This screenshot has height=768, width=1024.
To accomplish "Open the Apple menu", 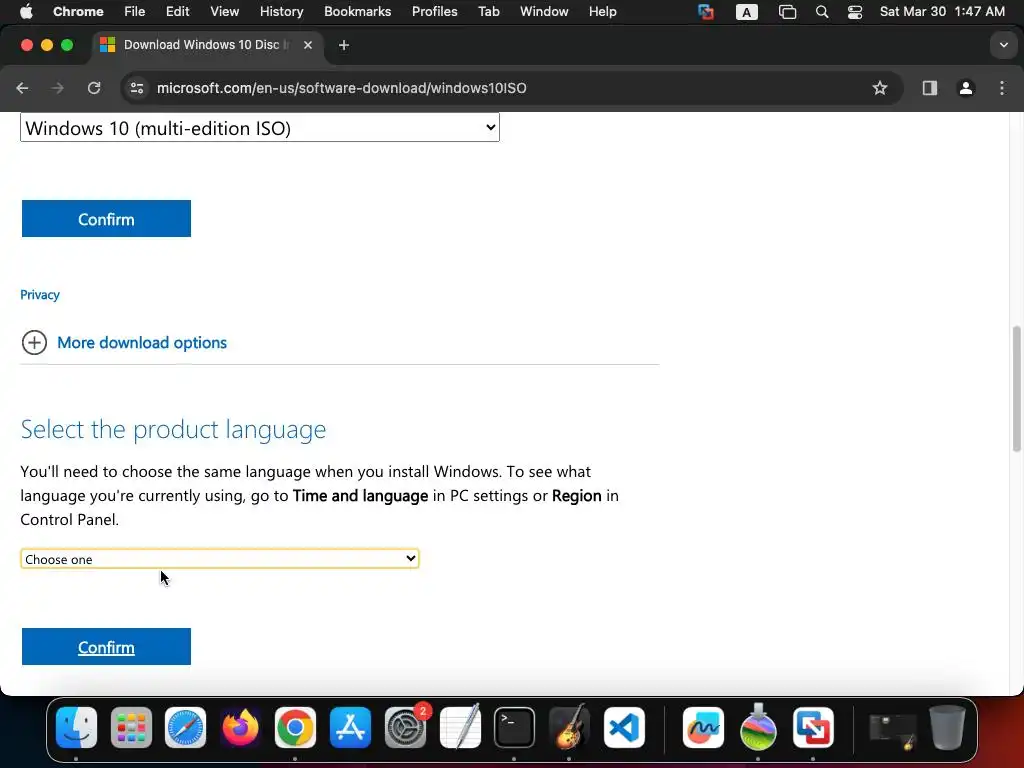I will (26, 12).
